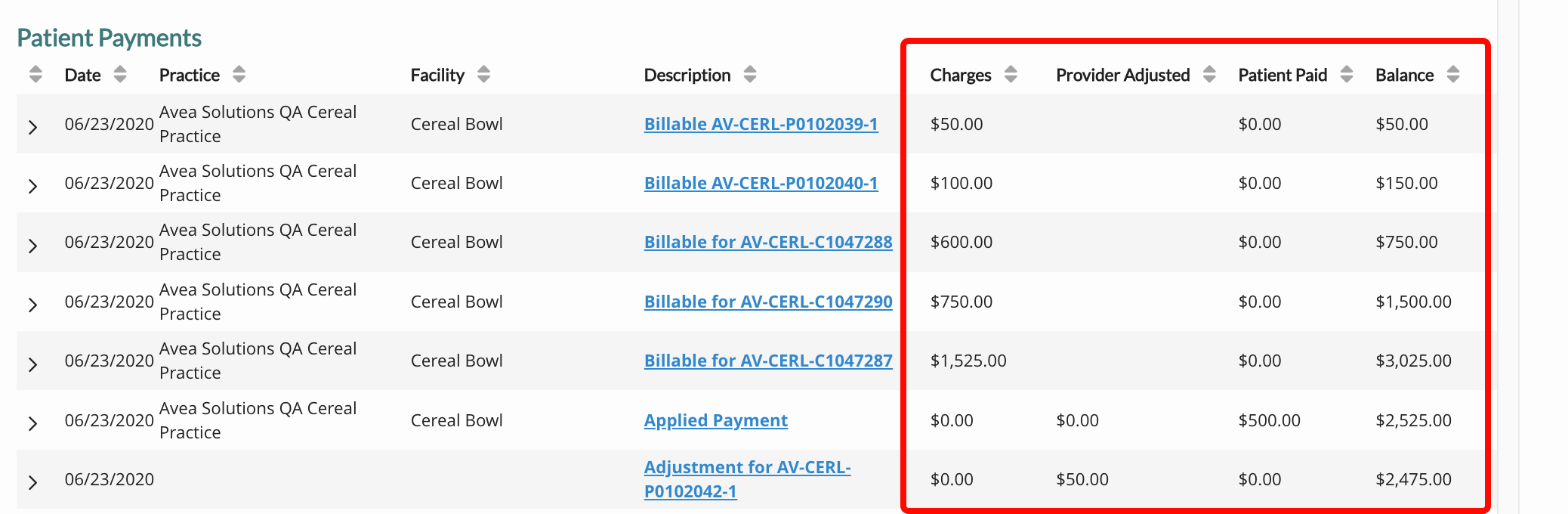Sort by Facility column sort icon
Screen dimensions: 1568x514
tap(484, 74)
